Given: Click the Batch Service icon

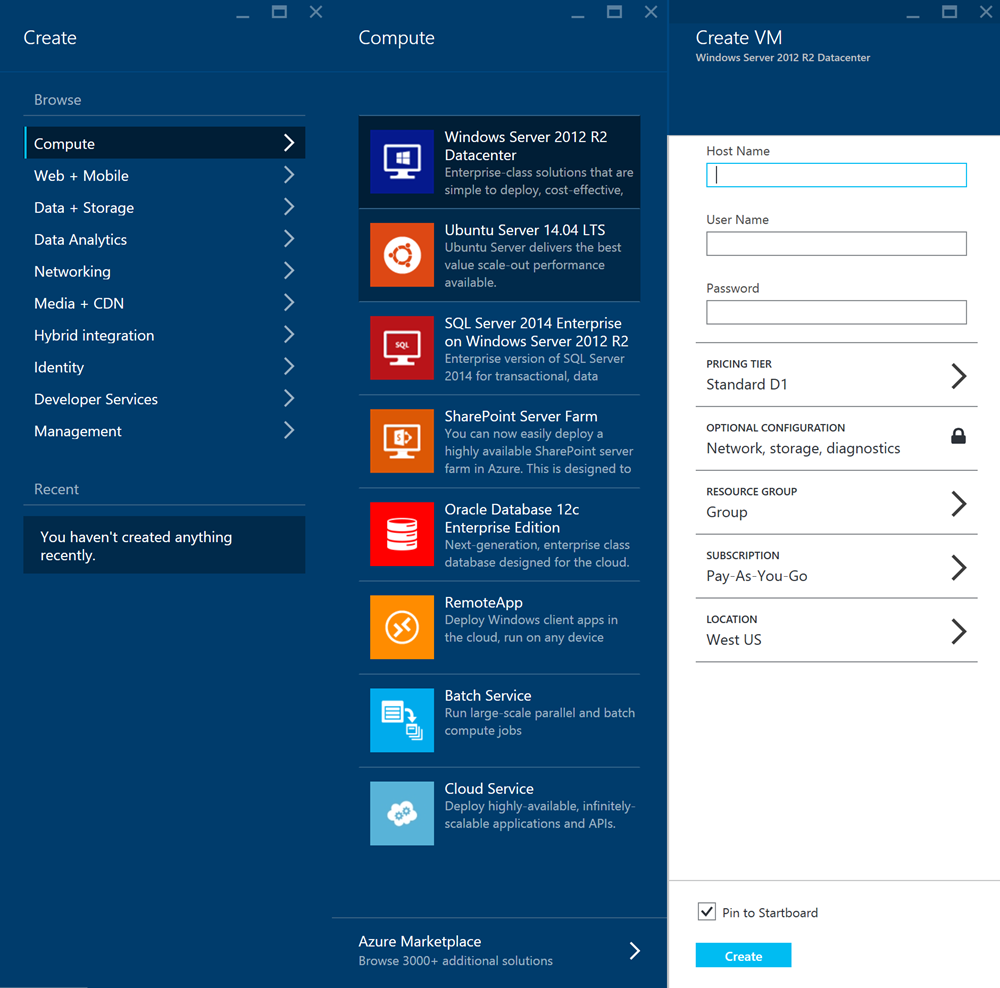Looking at the screenshot, I should pyautogui.click(x=402, y=720).
